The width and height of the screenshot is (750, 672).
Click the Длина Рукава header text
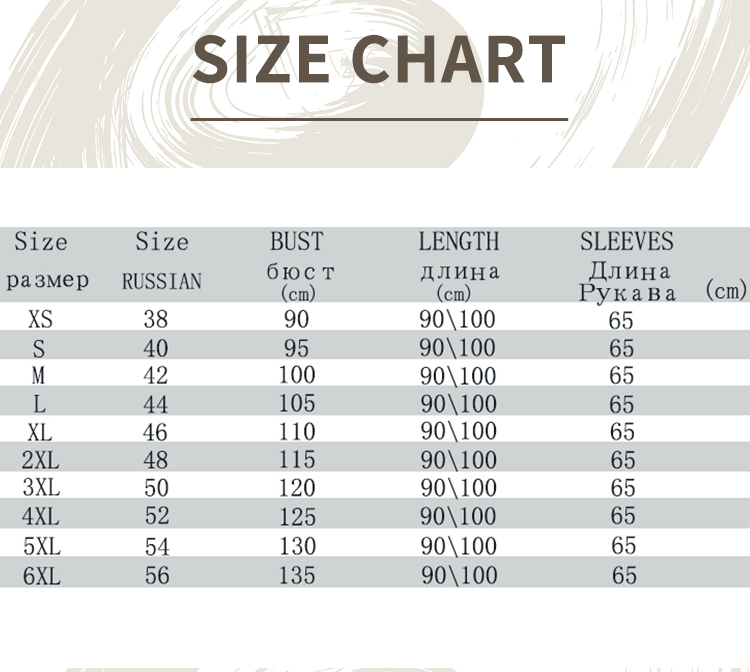(628, 282)
